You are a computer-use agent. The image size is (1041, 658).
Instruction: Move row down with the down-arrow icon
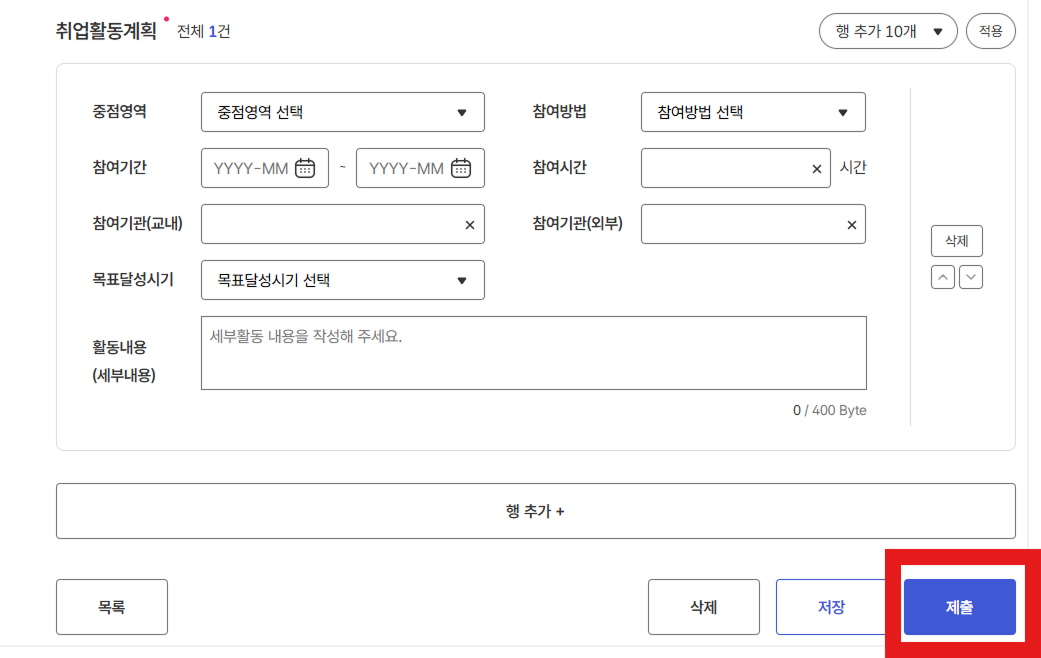click(x=971, y=277)
